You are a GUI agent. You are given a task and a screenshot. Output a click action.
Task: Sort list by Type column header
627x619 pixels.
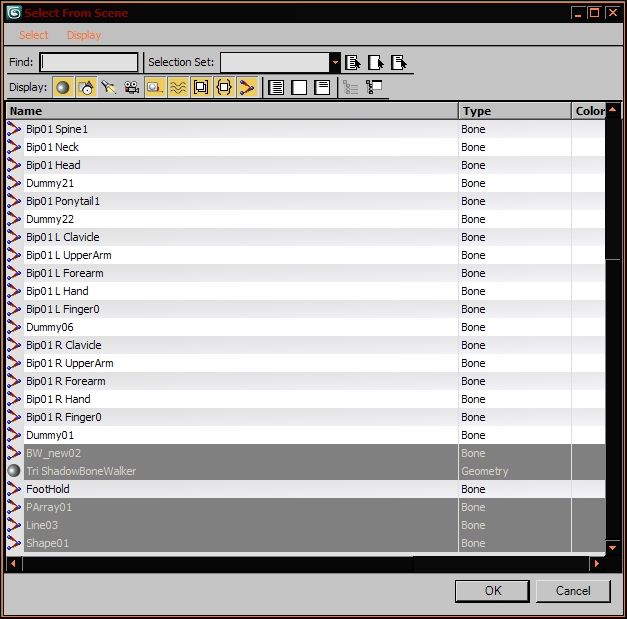515,111
